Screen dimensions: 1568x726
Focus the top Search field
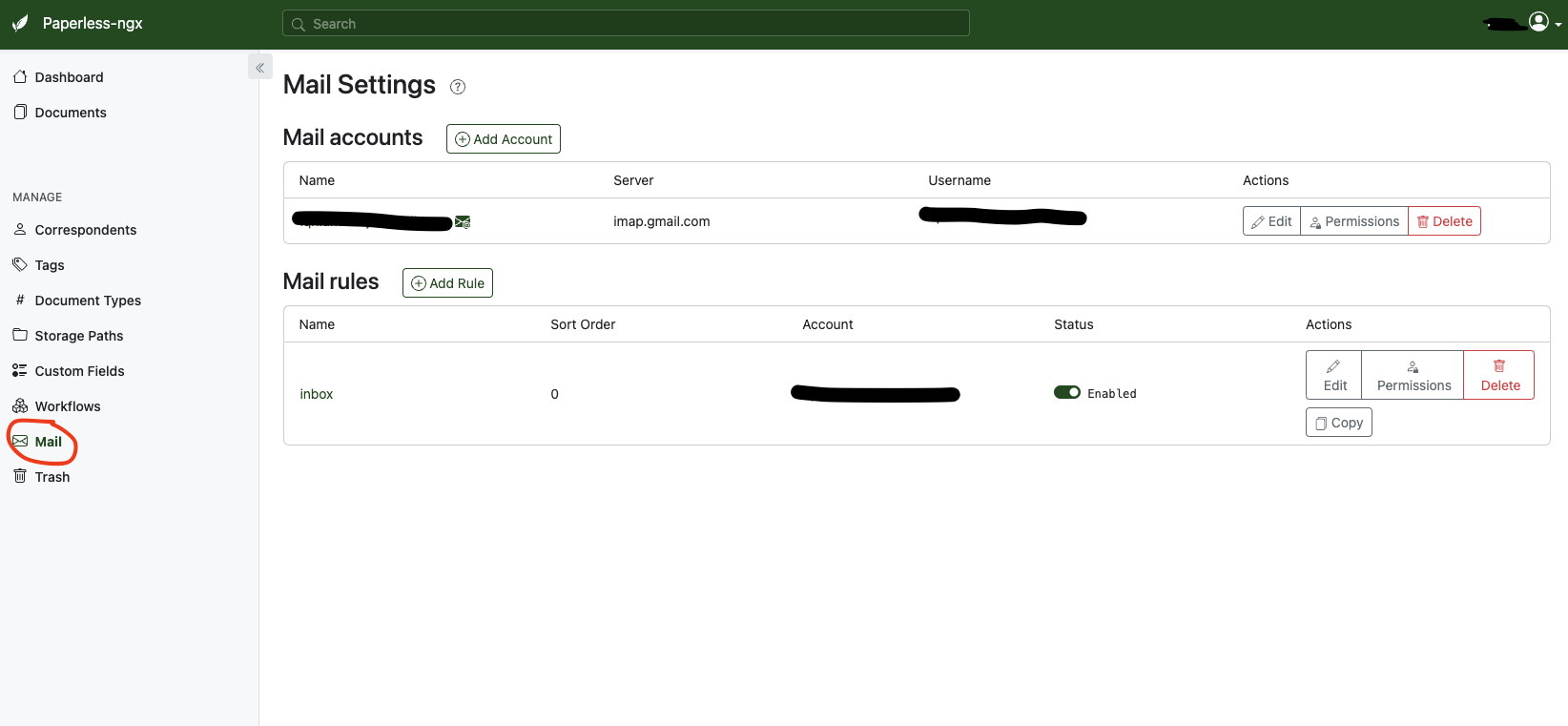(x=626, y=24)
